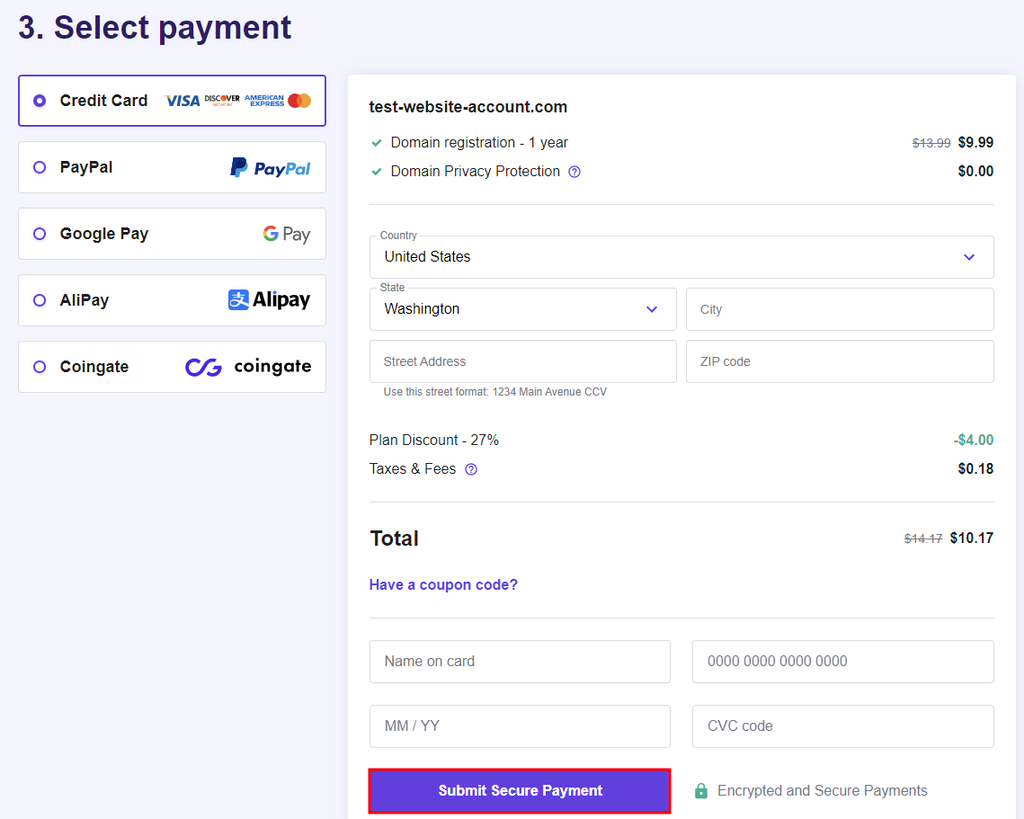The image size is (1024, 819).
Task: Expand the State dropdown showing Washington
Action: tap(522, 309)
